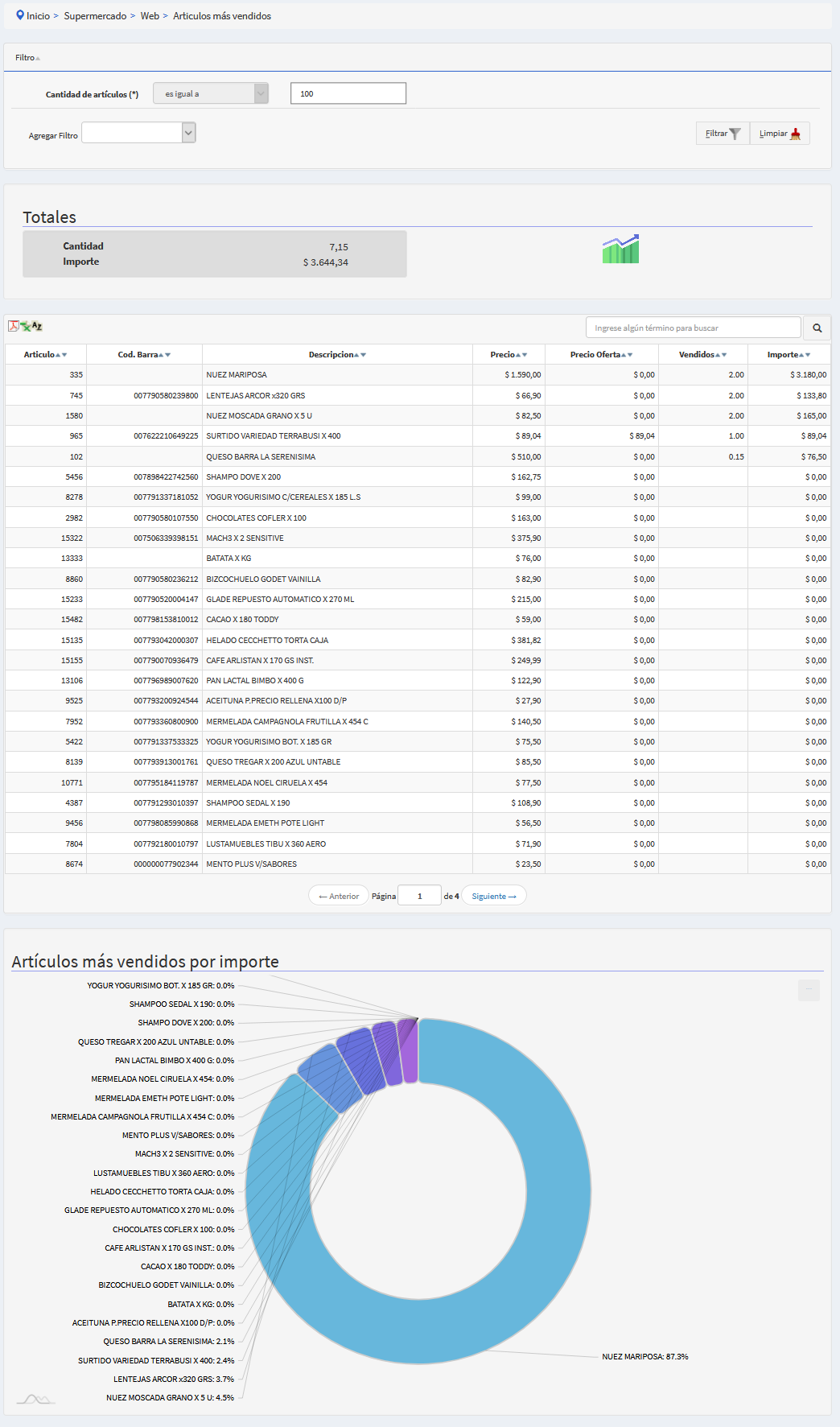
Task: Go to Supermercado in the breadcrumb
Action: click(x=95, y=16)
